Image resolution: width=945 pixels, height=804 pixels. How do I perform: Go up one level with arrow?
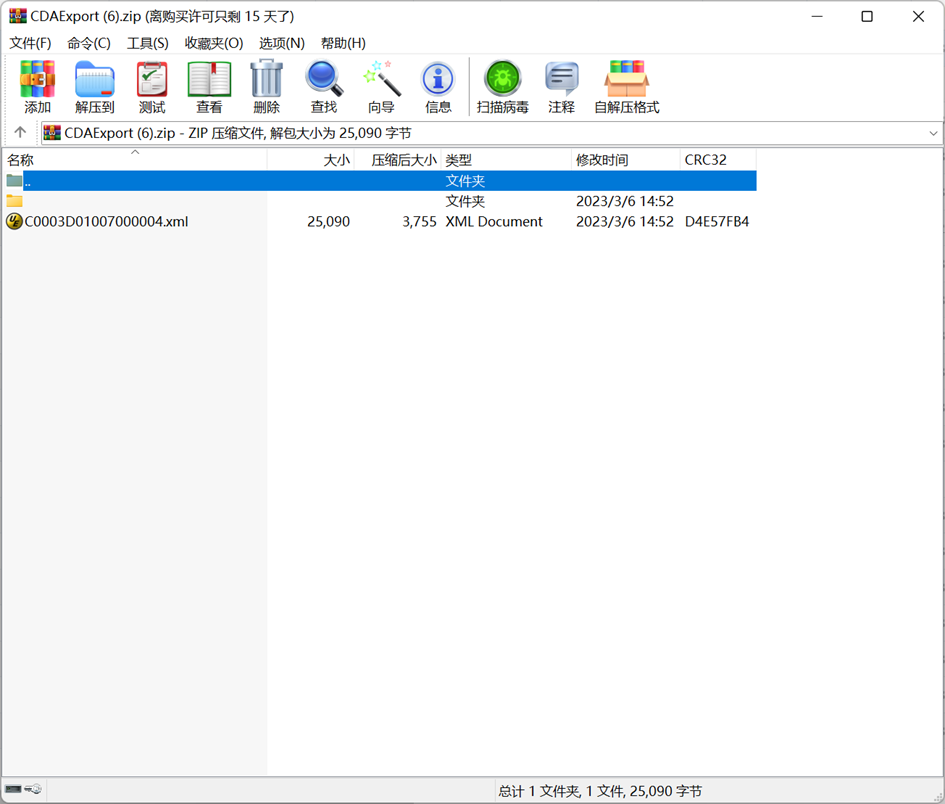[20, 132]
